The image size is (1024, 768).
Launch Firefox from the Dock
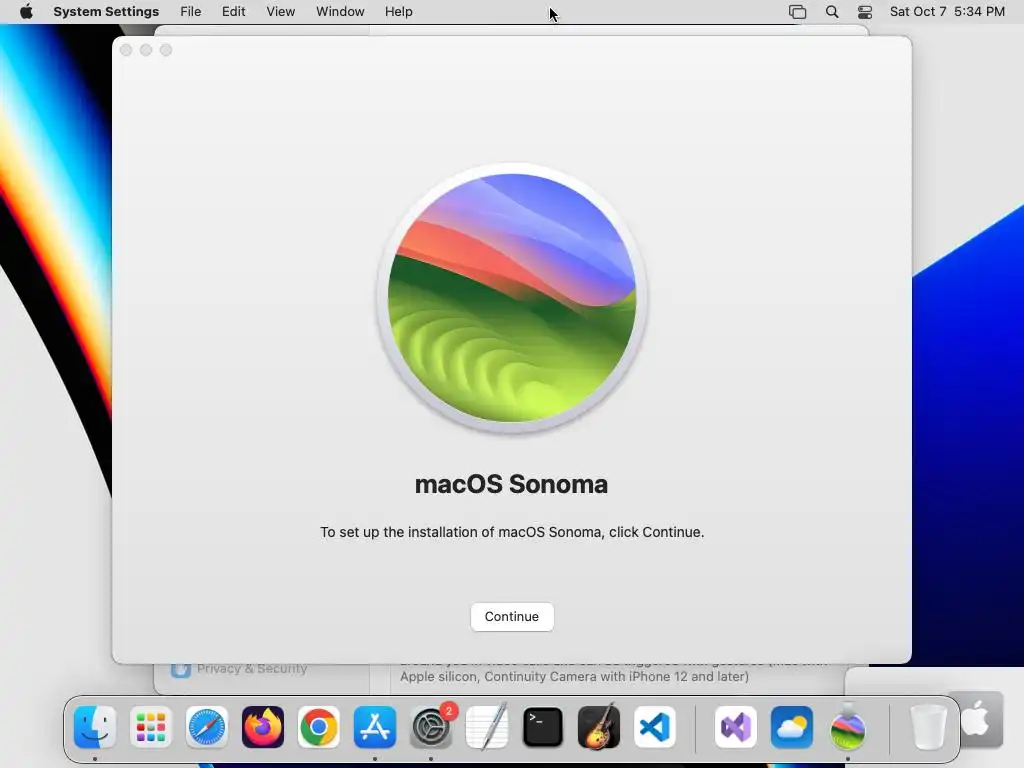click(263, 727)
